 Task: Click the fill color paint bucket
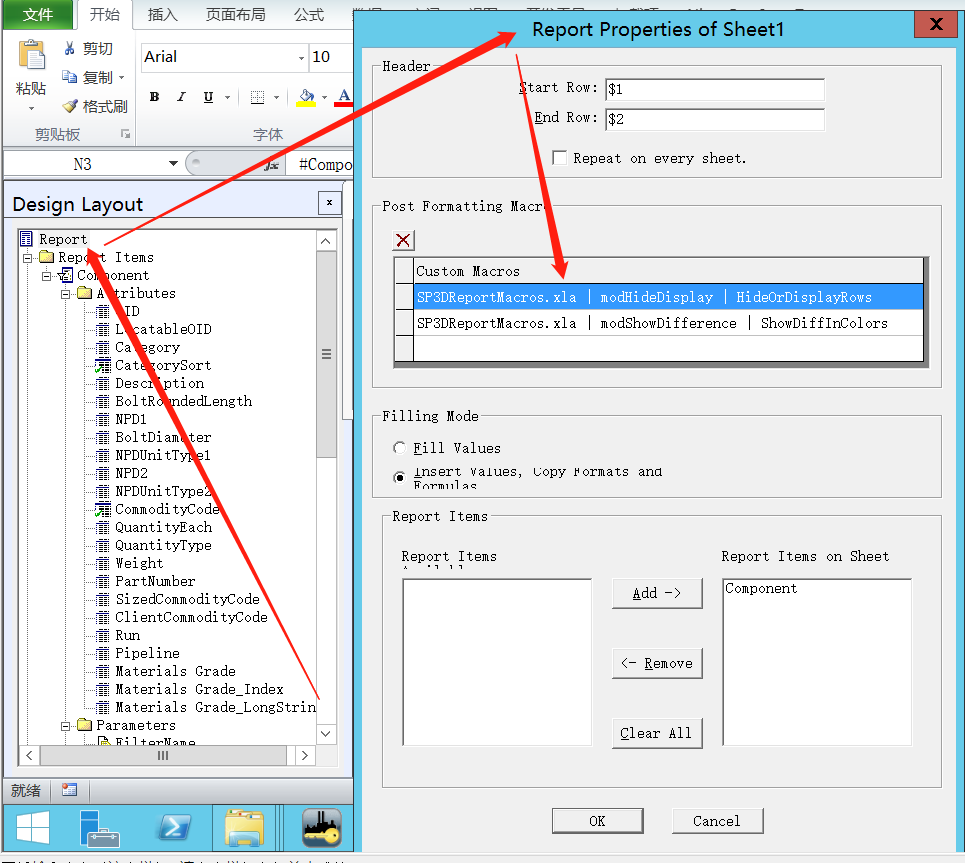306,97
